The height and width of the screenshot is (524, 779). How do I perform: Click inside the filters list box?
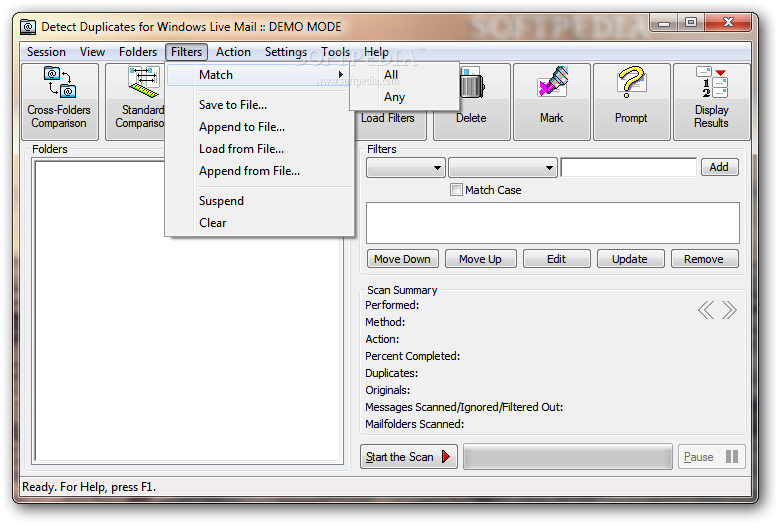(x=552, y=223)
